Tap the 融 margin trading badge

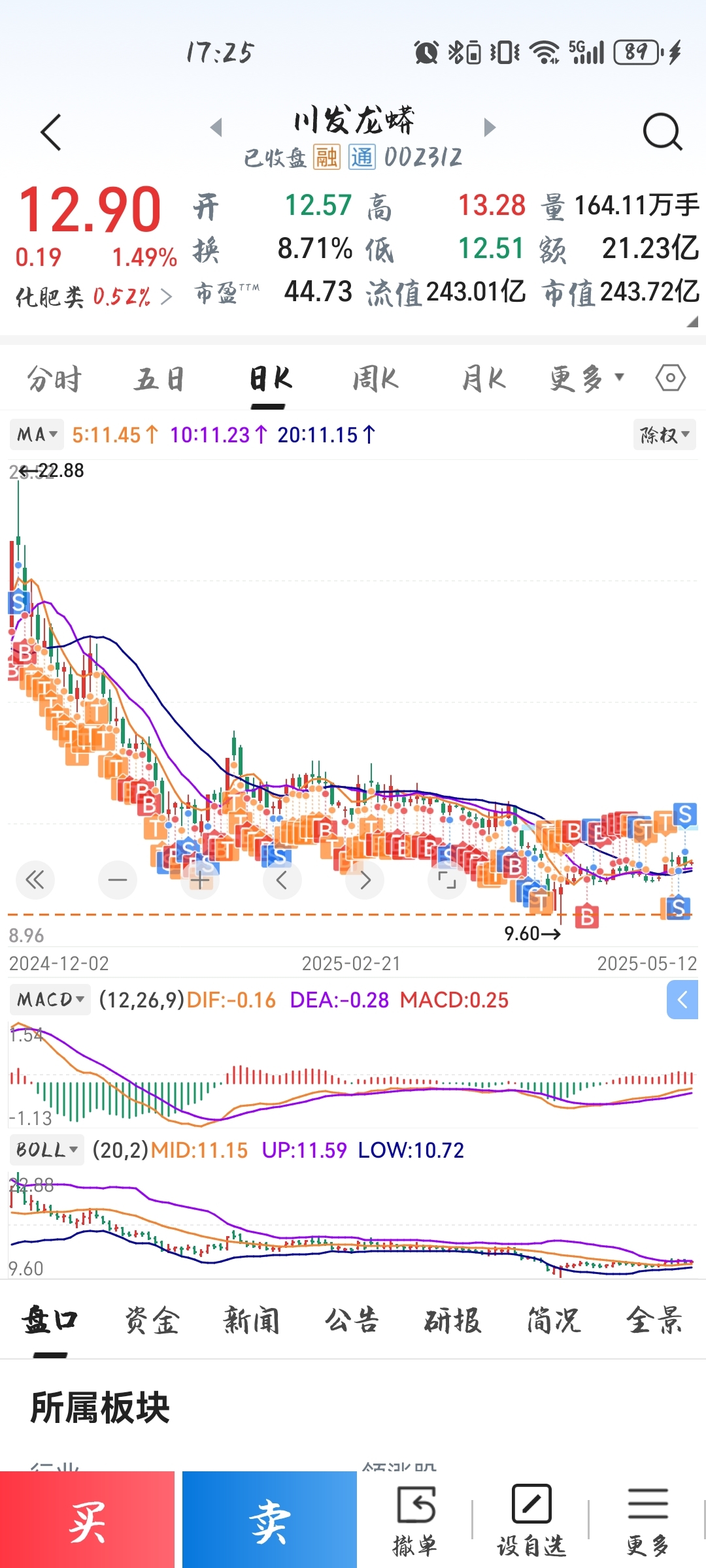(326, 157)
